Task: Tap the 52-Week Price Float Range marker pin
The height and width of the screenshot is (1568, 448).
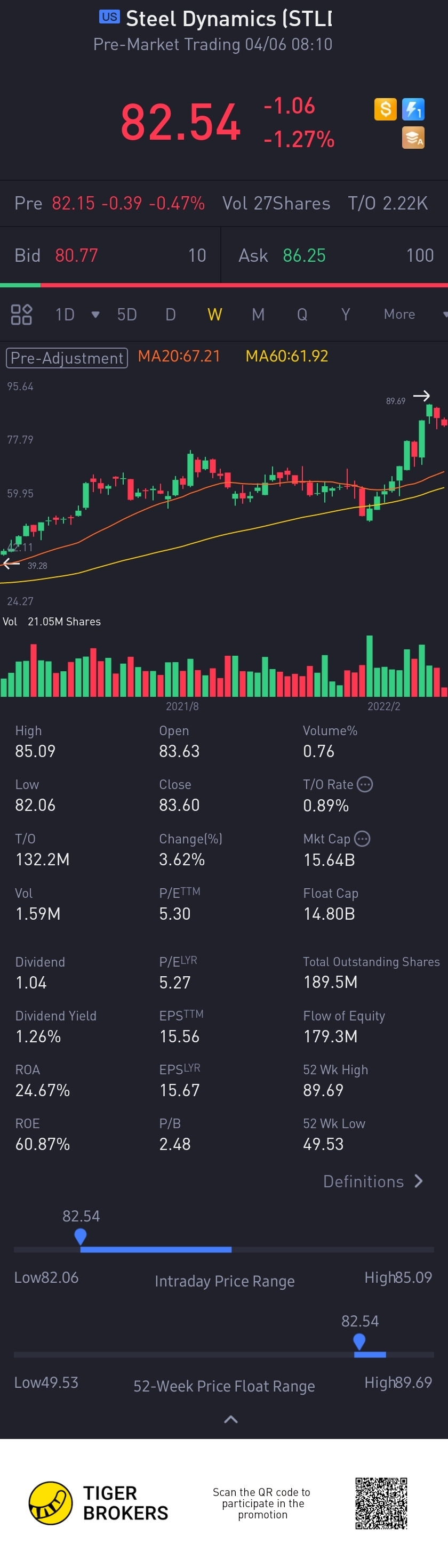Action: [359, 1341]
